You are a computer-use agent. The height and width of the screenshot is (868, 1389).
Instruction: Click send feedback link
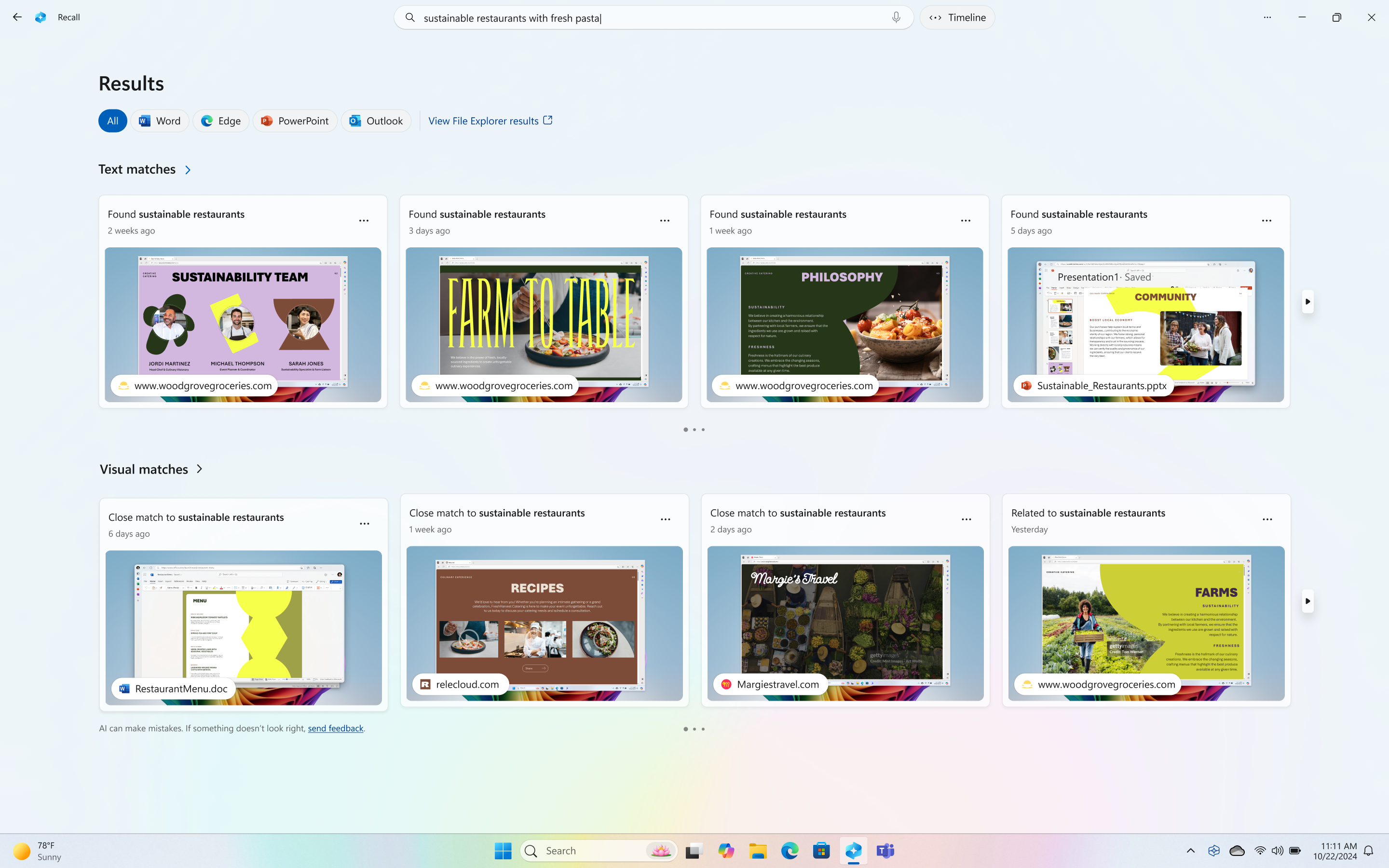pyautogui.click(x=336, y=727)
